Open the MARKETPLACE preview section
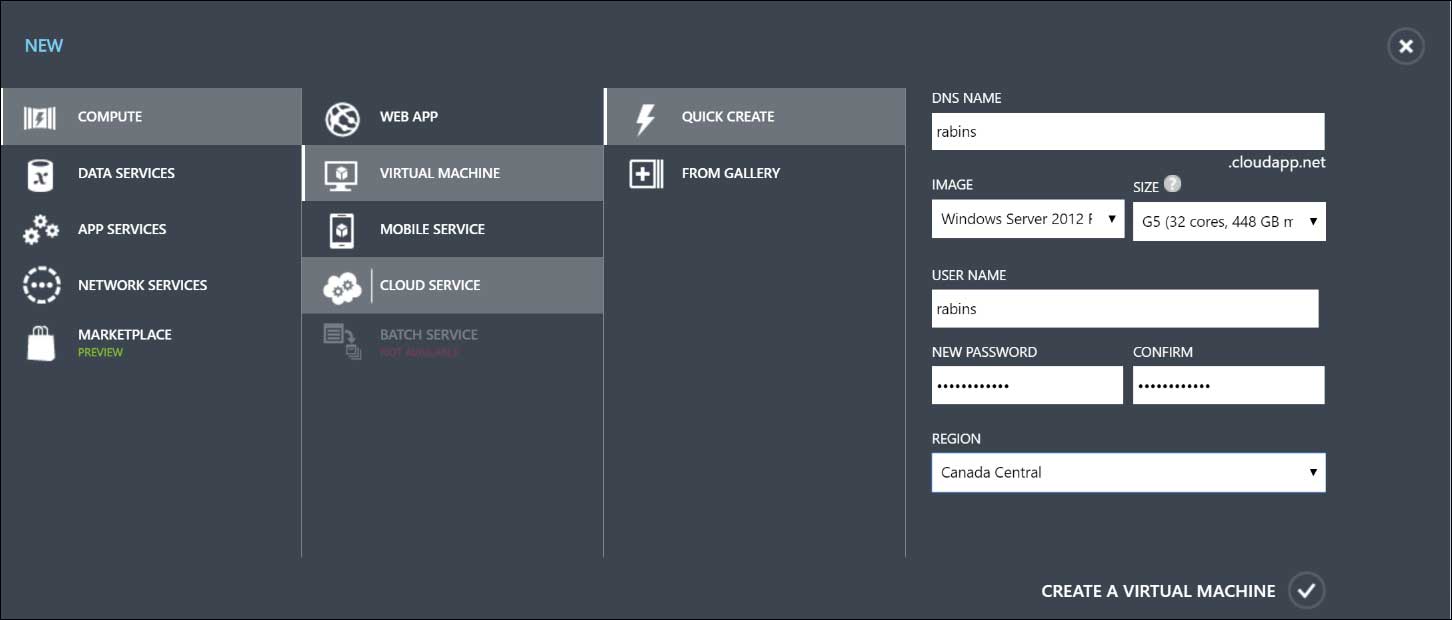 (124, 340)
